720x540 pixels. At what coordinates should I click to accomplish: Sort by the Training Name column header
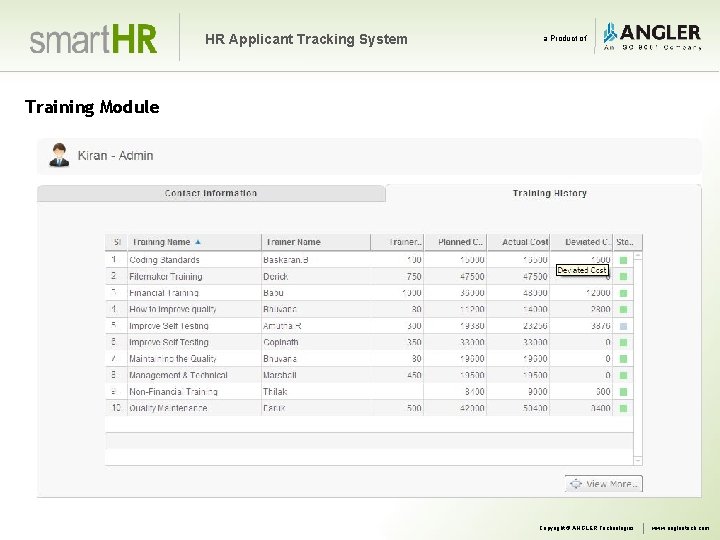[x=194, y=242]
